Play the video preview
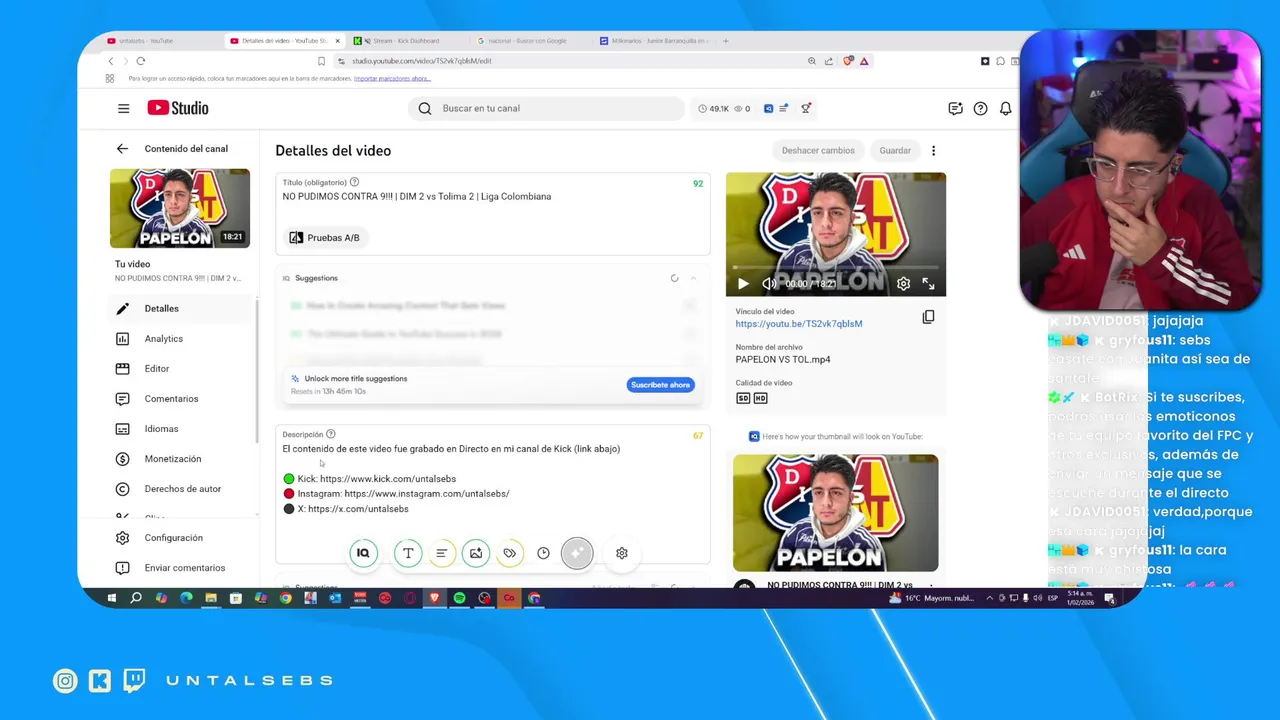This screenshot has width=1280, height=720. [743, 284]
